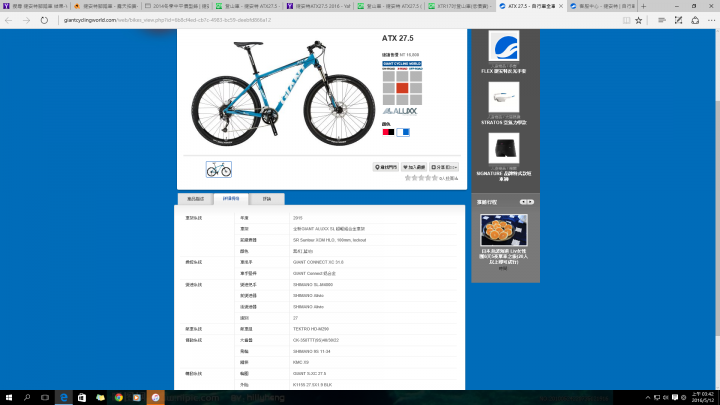Show hidden system tray icons chevron
This screenshot has width=720, height=405.
647,398
